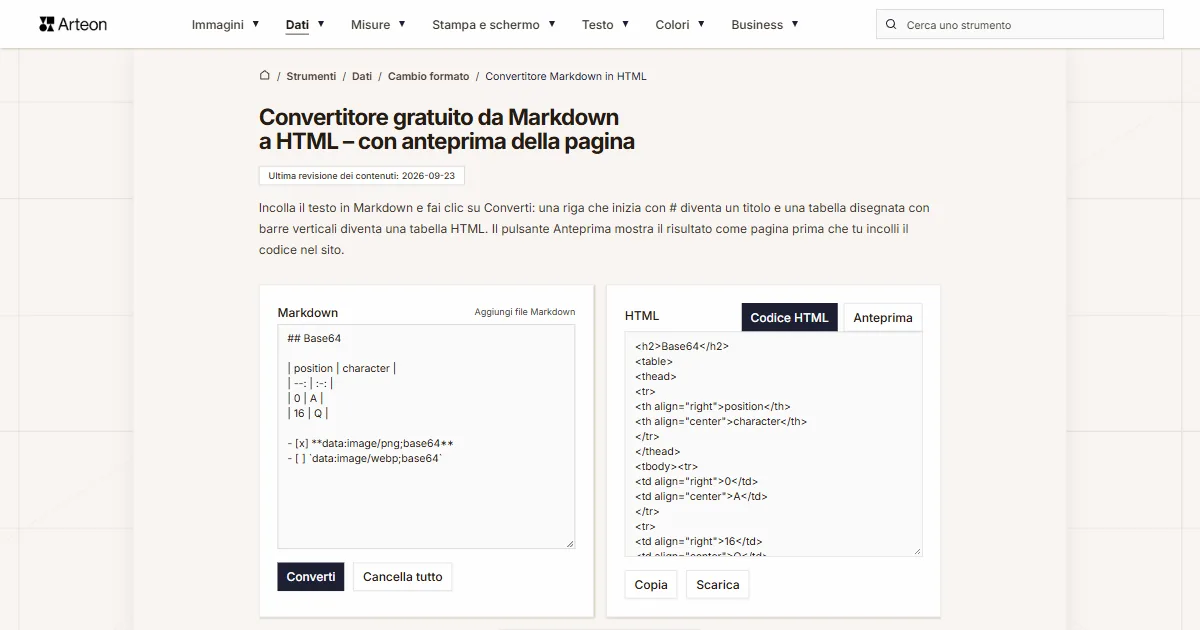
Task: Click the '| position | character |' line
Action: coord(342,368)
